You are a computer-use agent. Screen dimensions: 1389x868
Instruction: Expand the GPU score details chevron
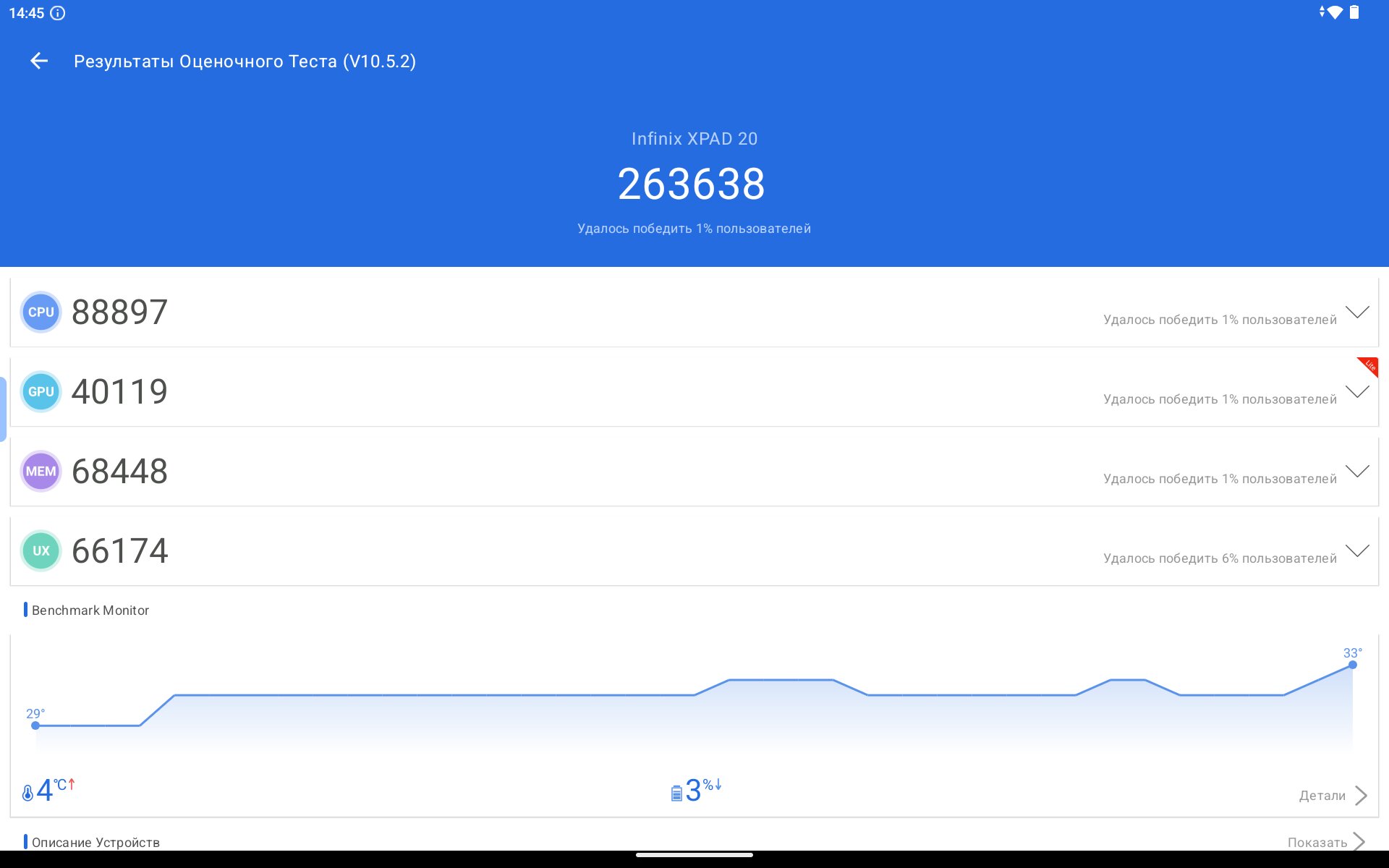tap(1357, 392)
